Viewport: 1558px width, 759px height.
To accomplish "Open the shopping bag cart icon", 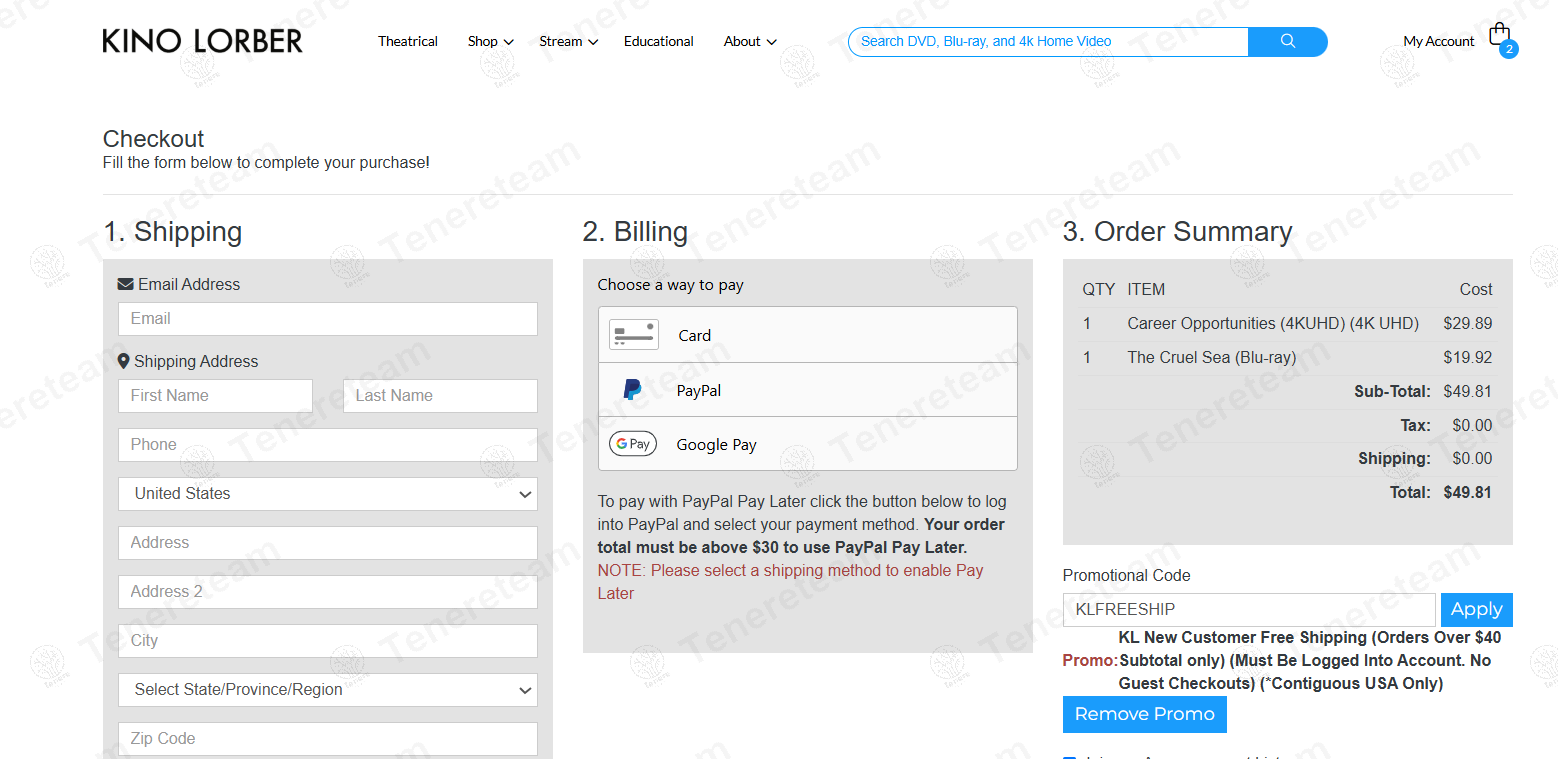I will pyautogui.click(x=1499, y=36).
